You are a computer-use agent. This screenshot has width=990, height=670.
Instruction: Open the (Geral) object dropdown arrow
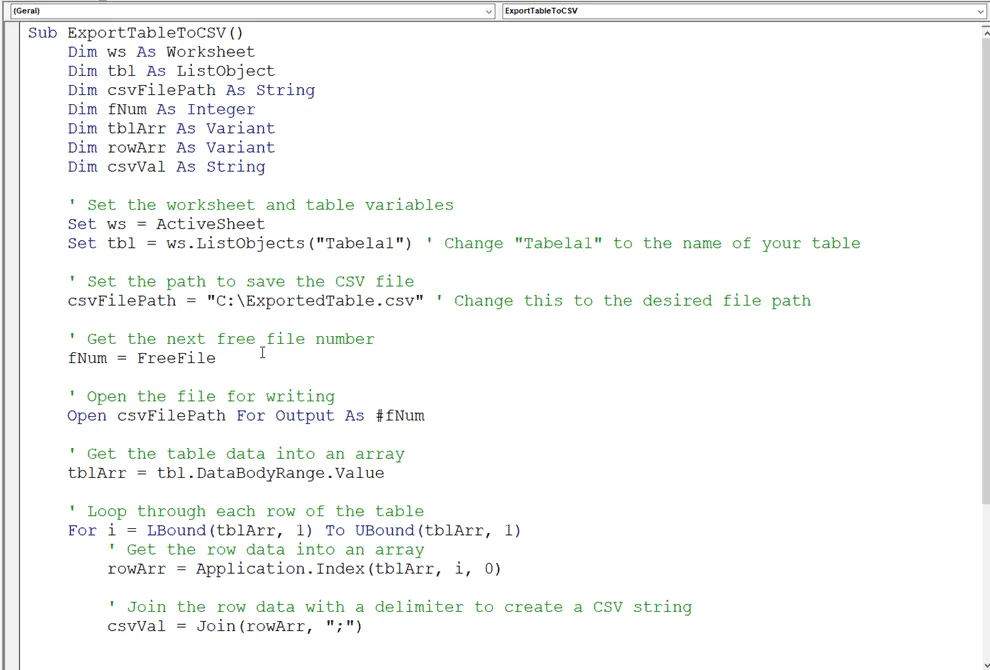(x=489, y=11)
